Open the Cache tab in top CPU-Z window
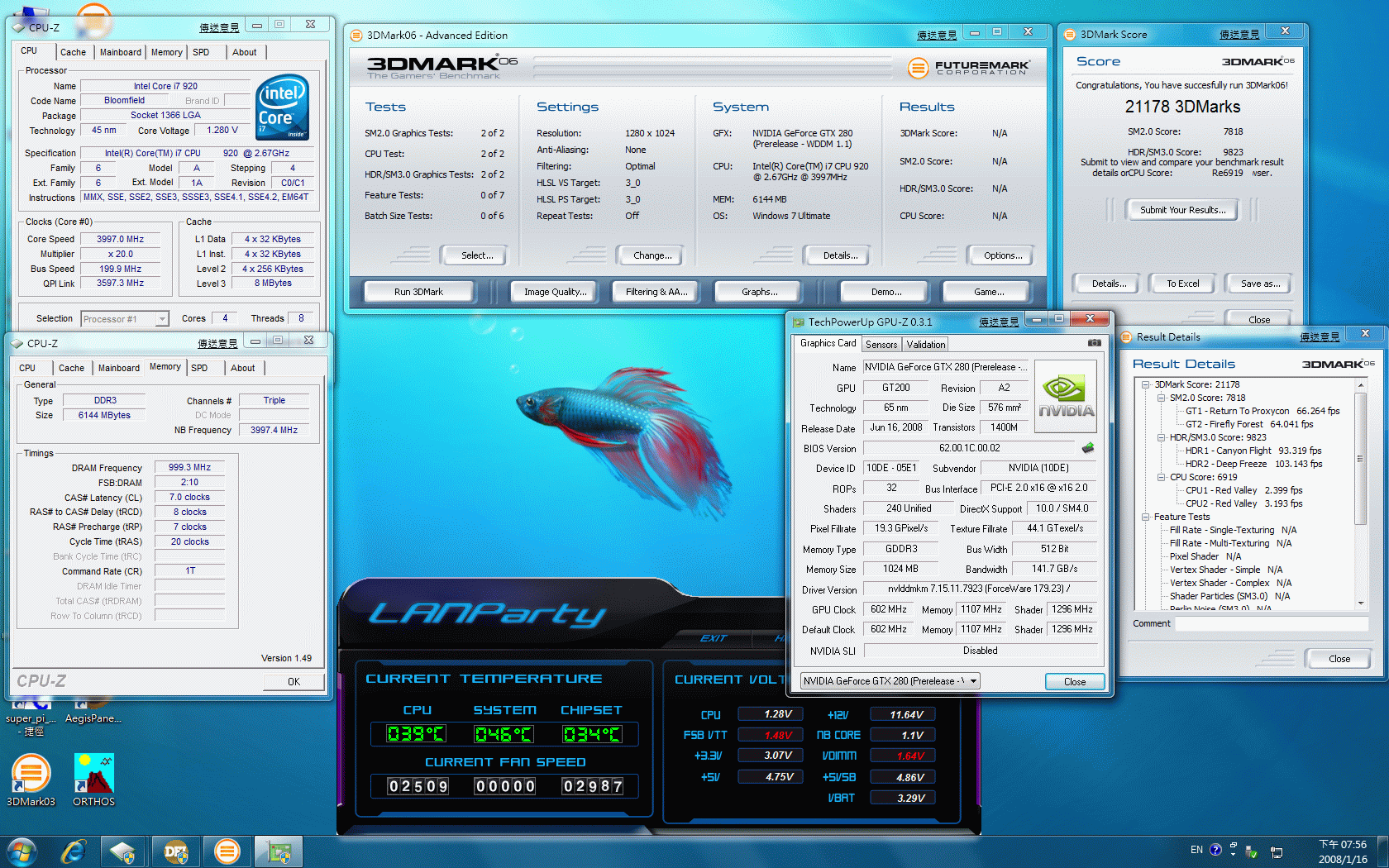The height and width of the screenshot is (868, 1389). click(73, 52)
